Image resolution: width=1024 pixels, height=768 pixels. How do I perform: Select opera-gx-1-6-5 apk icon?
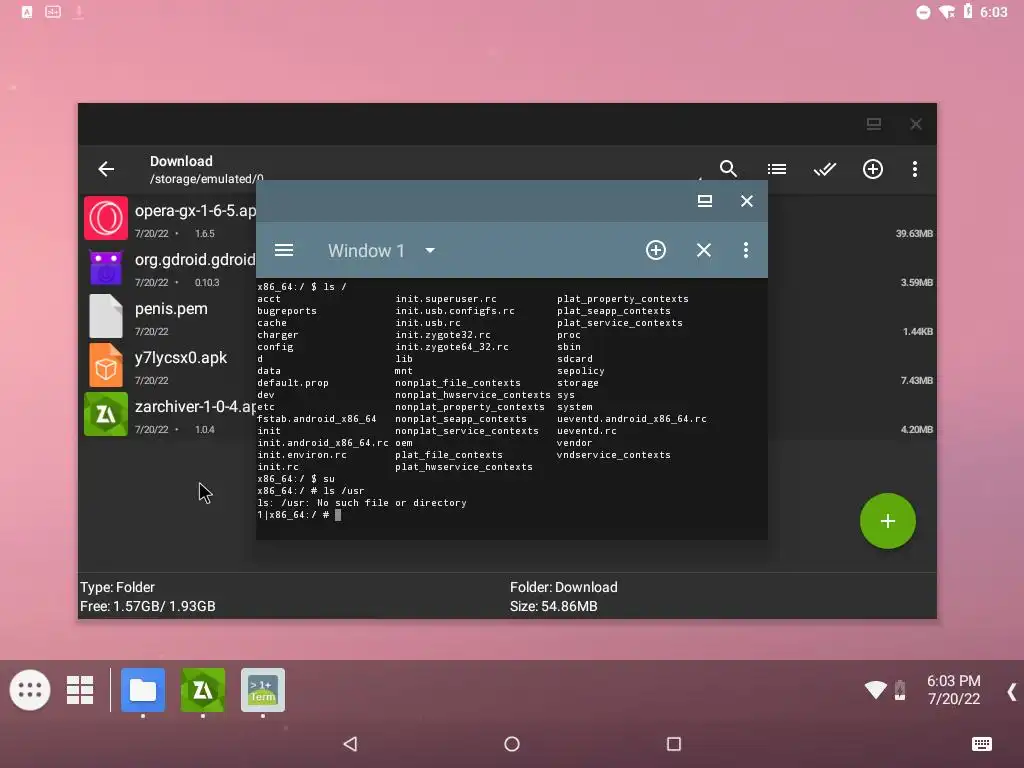tap(106, 218)
